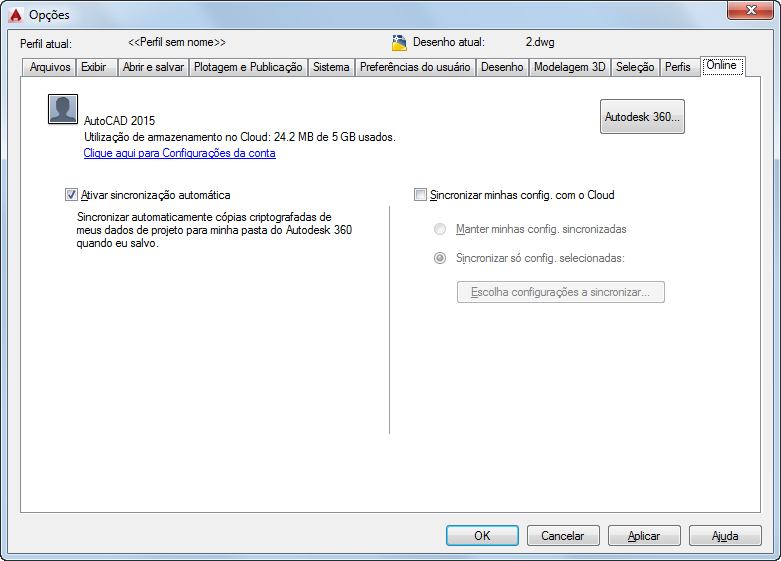Click the Cloud storage usage text
This screenshot has width=781, height=561.
[240, 137]
